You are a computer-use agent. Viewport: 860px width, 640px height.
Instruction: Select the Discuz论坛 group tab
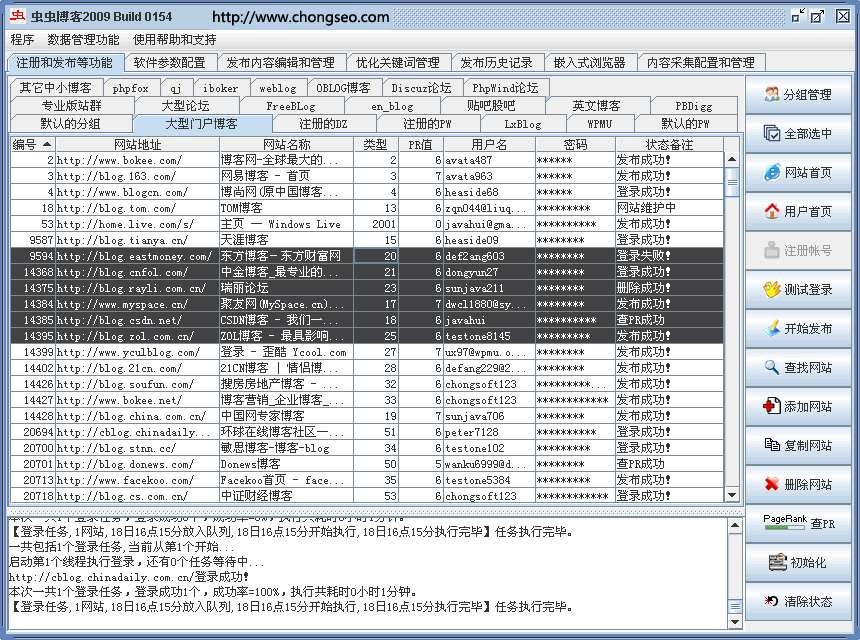[421, 88]
